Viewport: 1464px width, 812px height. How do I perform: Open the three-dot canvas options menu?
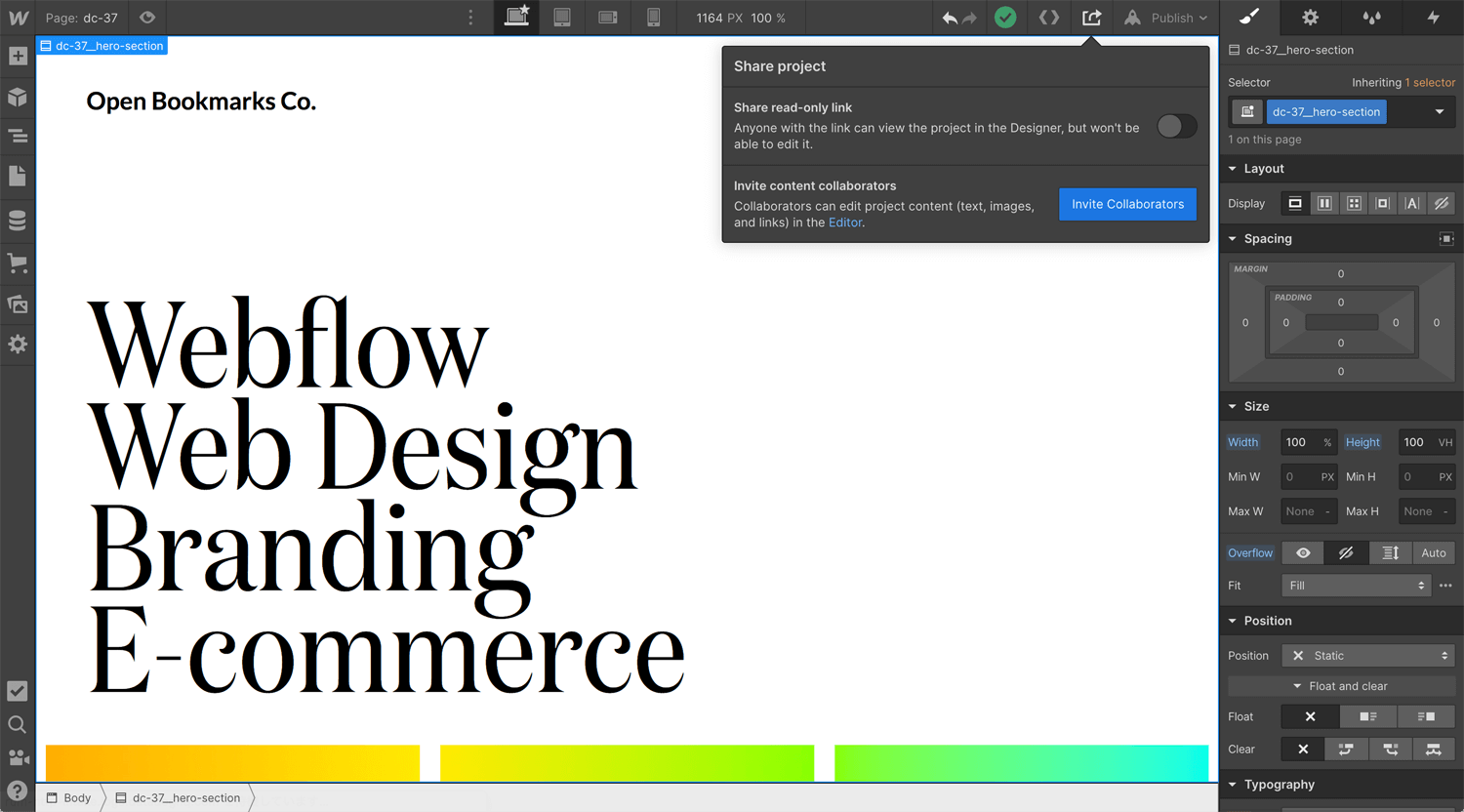pyautogui.click(x=470, y=18)
